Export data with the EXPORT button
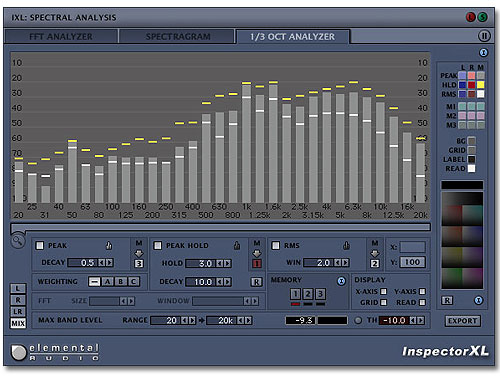The image size is (500, 379). [463, 321]
